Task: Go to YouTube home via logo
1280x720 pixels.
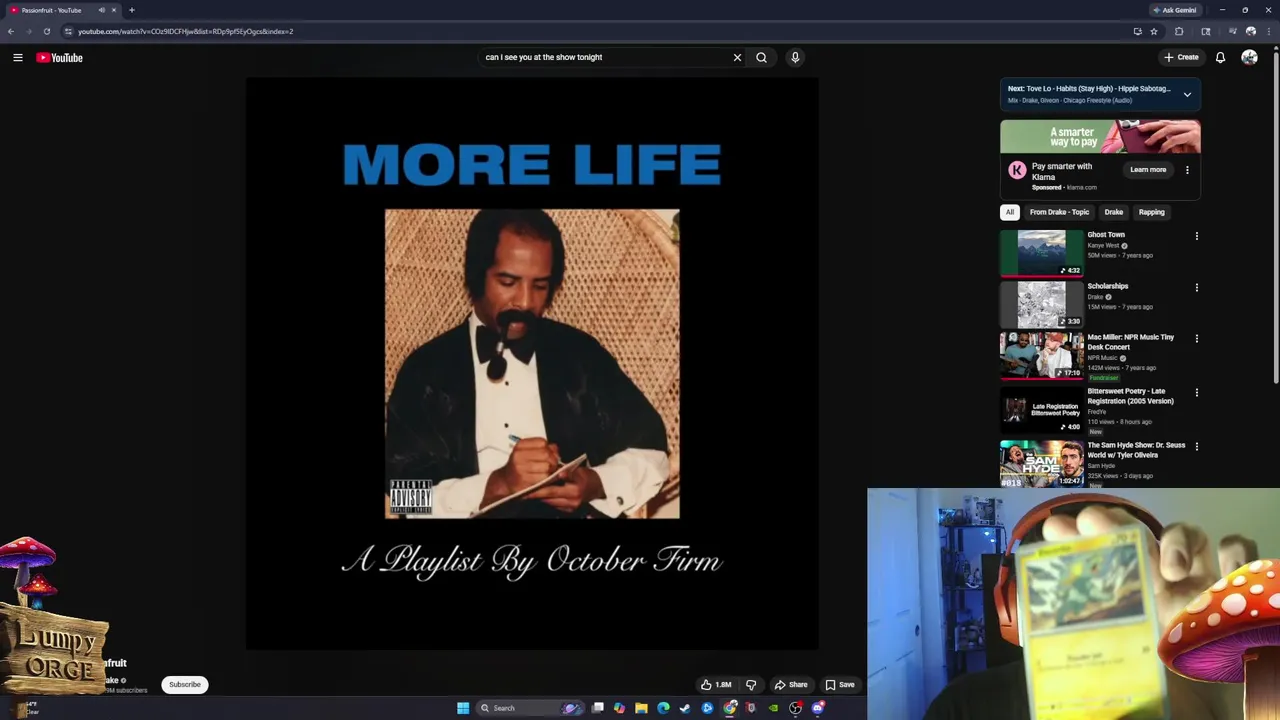Action: click(60, 57)
